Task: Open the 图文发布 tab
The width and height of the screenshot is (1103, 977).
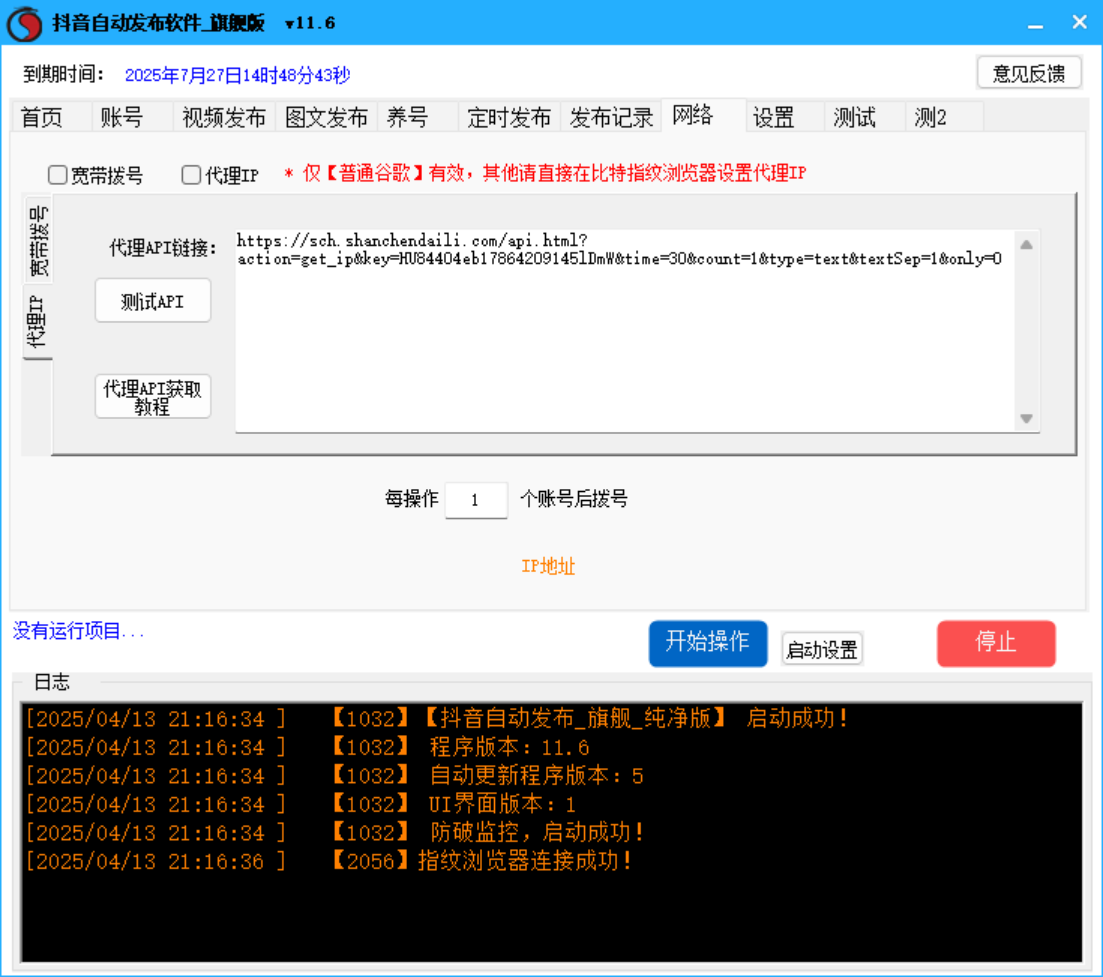Action: click(x=326, y=117)
